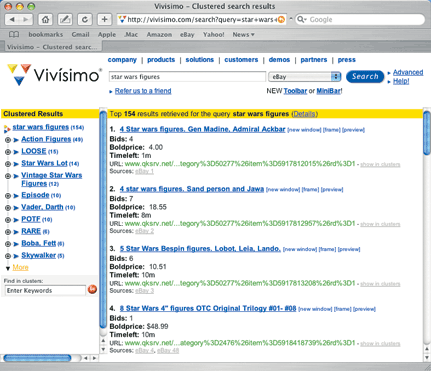Viewport: 431px width, 371px height.
Task: Open the company menu link
Action: 122,60
